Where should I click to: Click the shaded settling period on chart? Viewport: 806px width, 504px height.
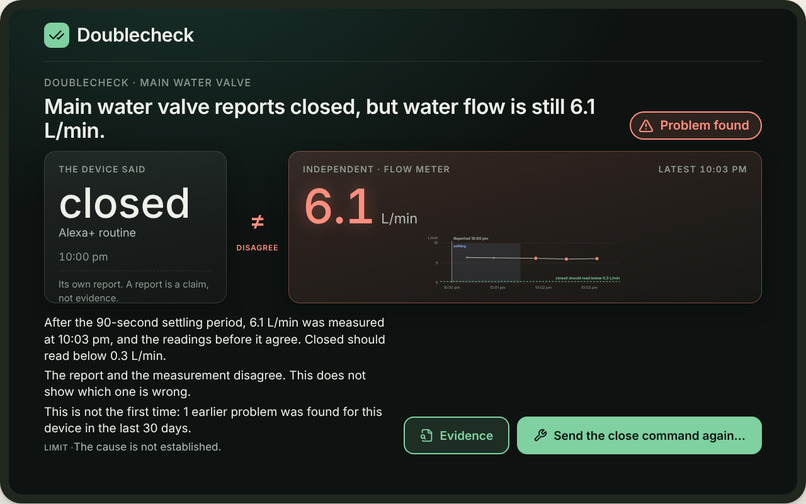point(486,262)
